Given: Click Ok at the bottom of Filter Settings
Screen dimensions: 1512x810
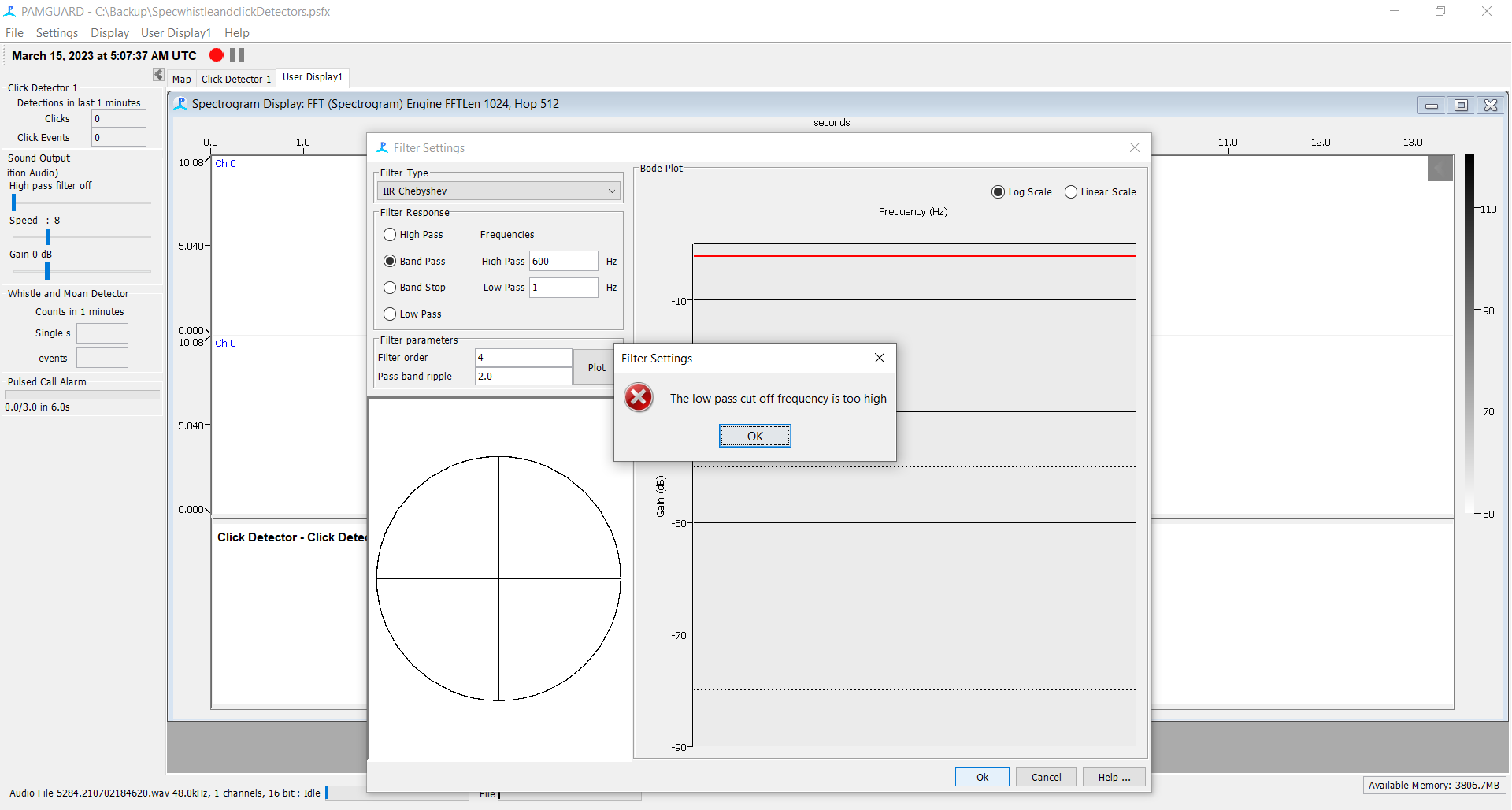Looking at the screenshot, I should [982, 777].
